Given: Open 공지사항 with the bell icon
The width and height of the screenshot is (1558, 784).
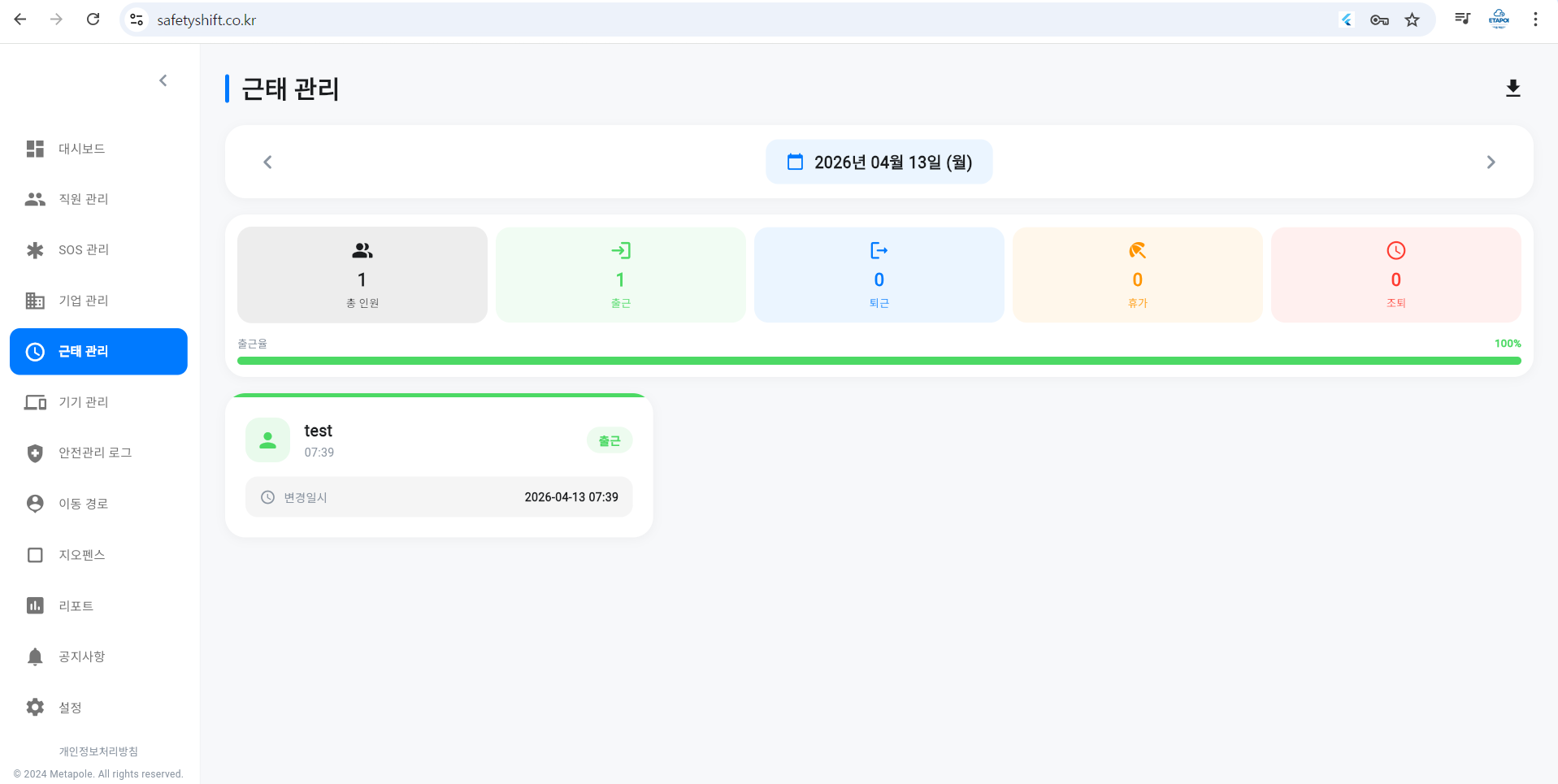Looking at the screenshot, I should 35,656.
